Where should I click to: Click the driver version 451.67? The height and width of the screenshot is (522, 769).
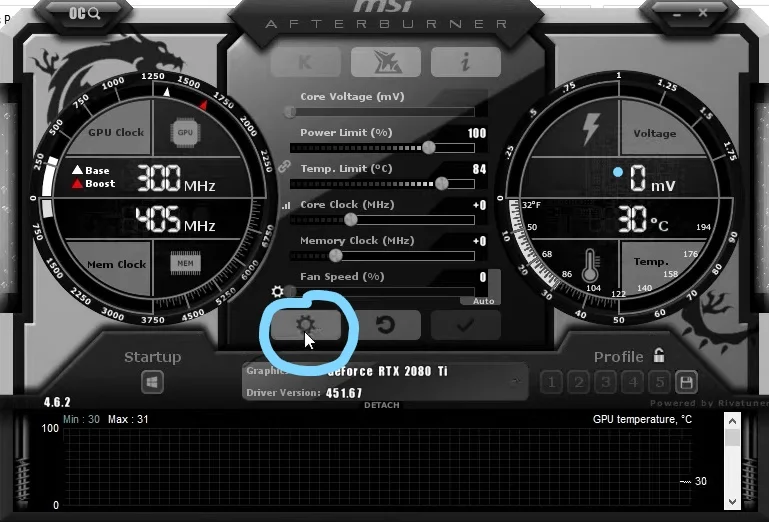coord(344,393)
